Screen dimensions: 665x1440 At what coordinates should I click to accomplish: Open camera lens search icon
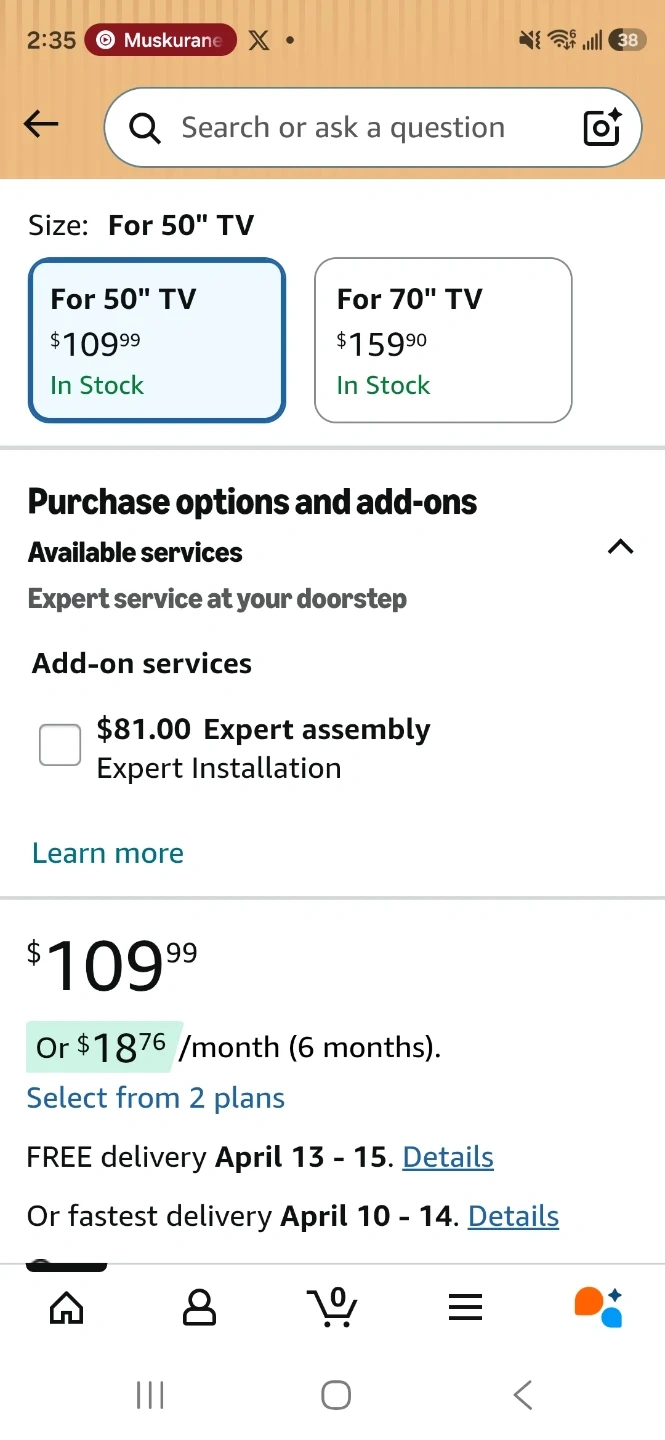(602, 127)
